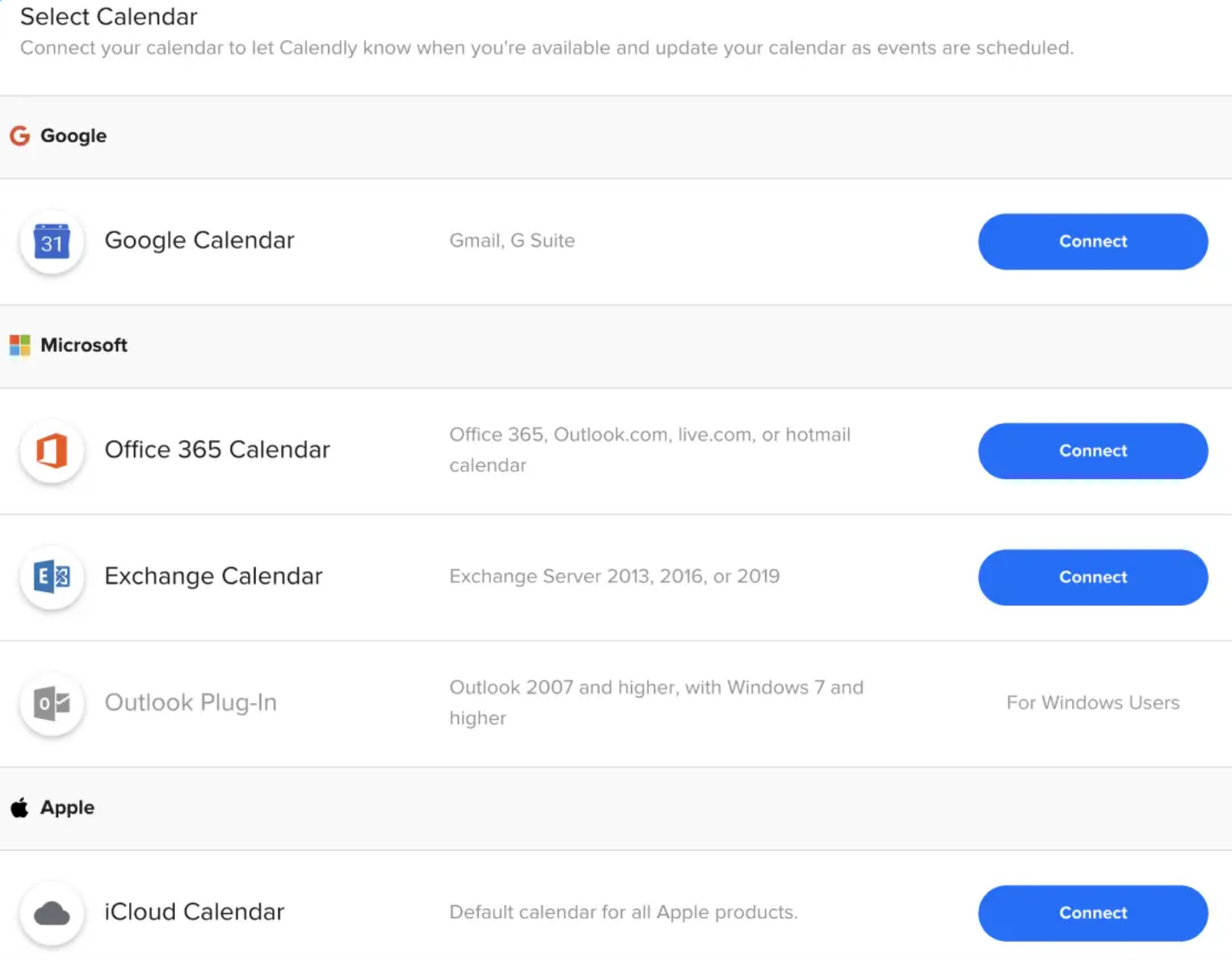Click the Exchange Calendar title text

(213, 576)
